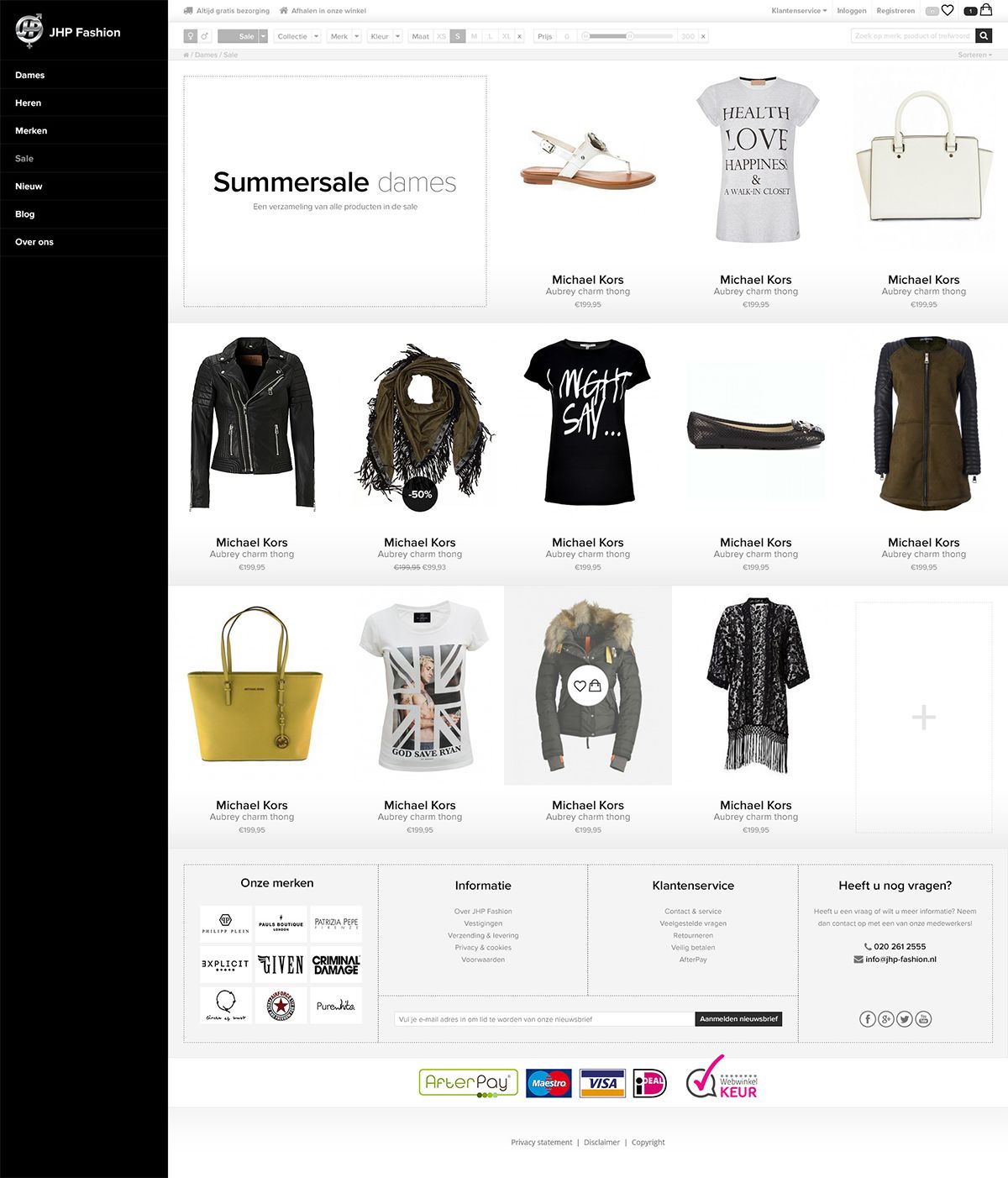The image size is (1008, 1178).
Task: Click the newsletter e-mail input field
Action: pyautogui.click(x=544, y=1019)
